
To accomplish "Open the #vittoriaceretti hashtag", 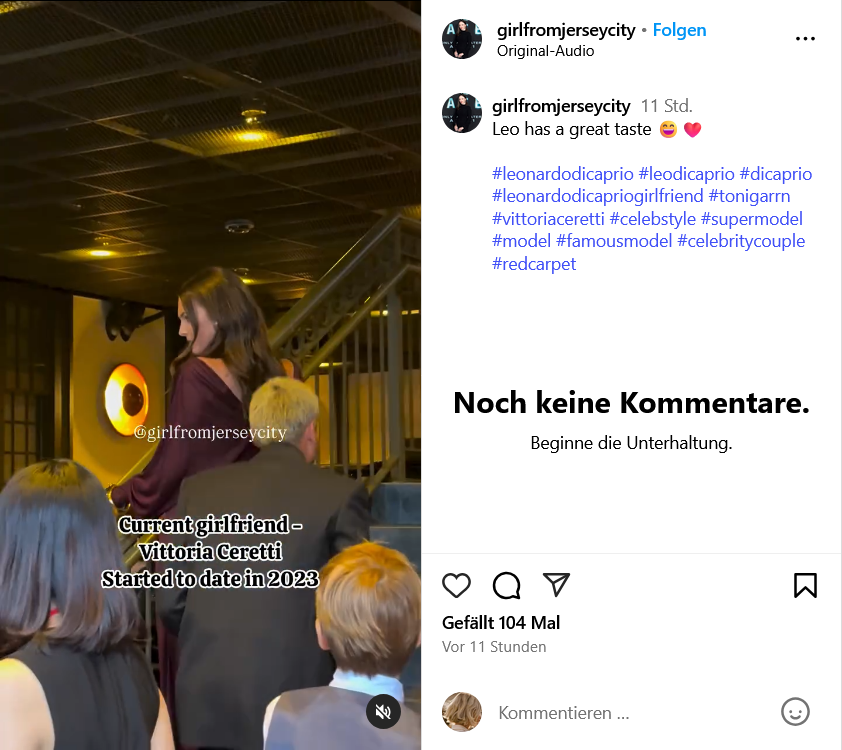I will coord(548,219).
